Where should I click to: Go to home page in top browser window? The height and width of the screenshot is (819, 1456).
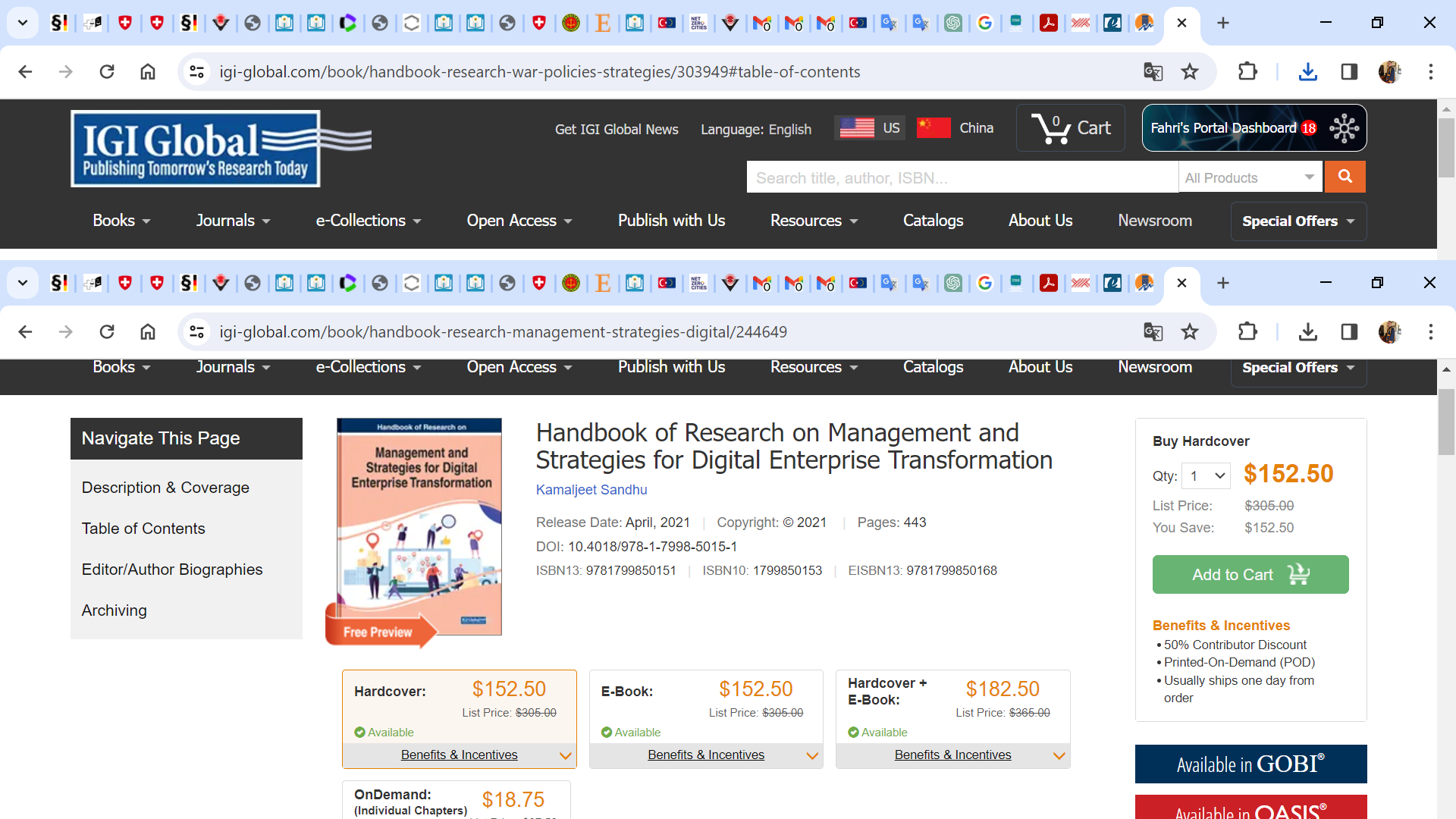pyautogui.click(x=148, y=72)
